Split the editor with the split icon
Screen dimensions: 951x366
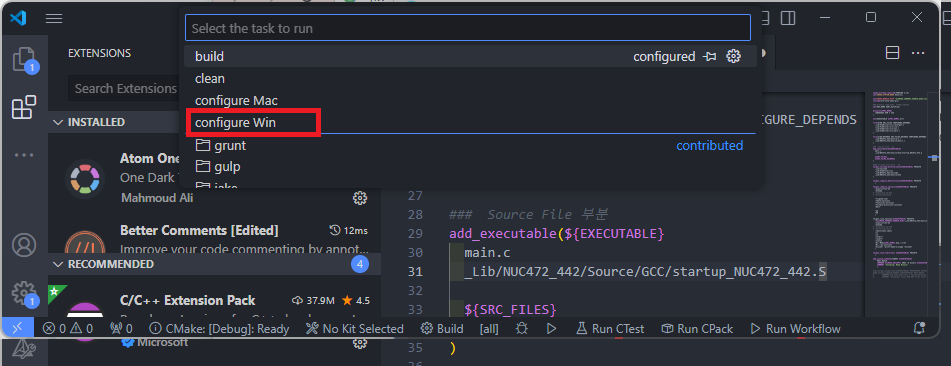pyautogui.click(x=892, y=53)
